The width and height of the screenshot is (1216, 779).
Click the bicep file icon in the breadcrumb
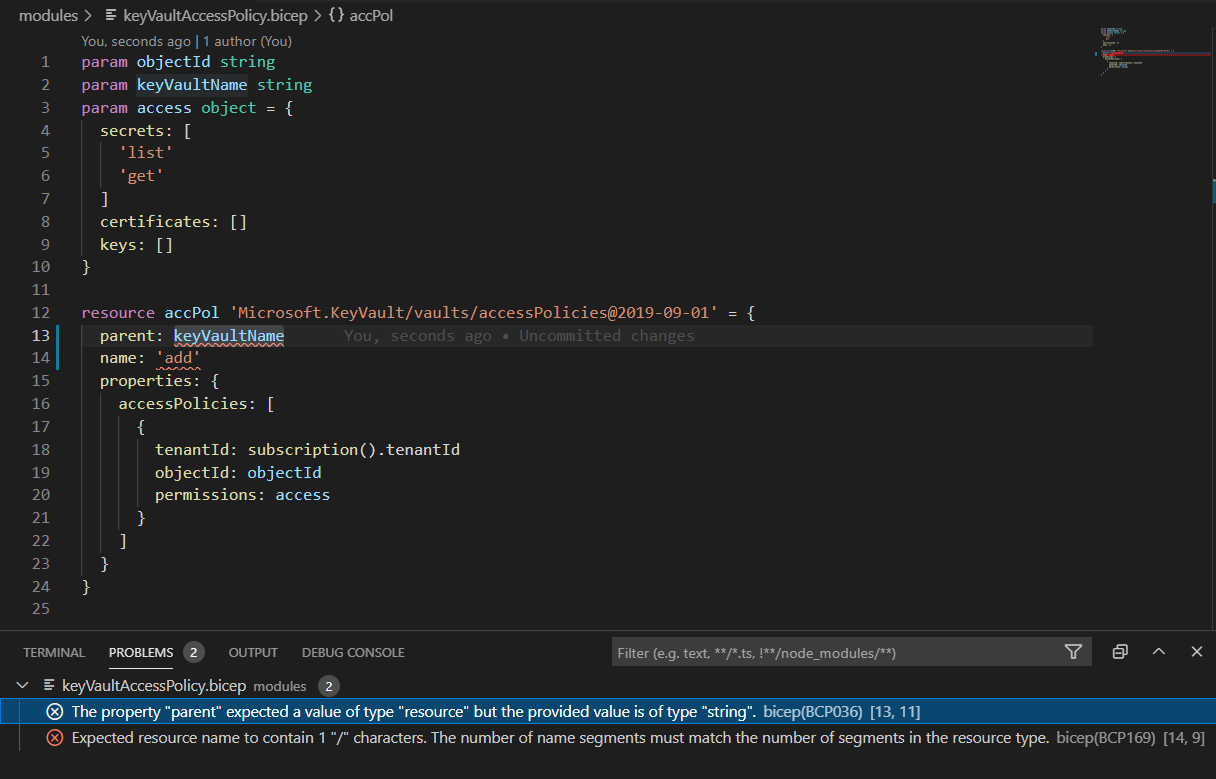tap(111, 16)
